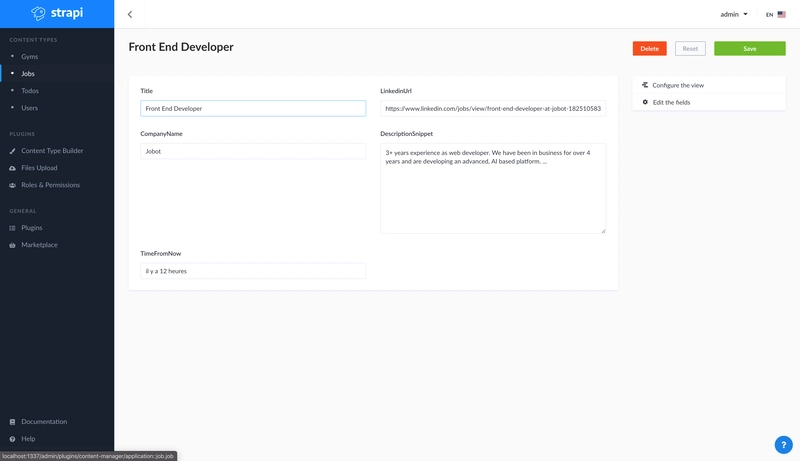The width and height of the screenshot is (800, 461).
Task: Click the Marketplace basket icon
Action: [12, 245]
